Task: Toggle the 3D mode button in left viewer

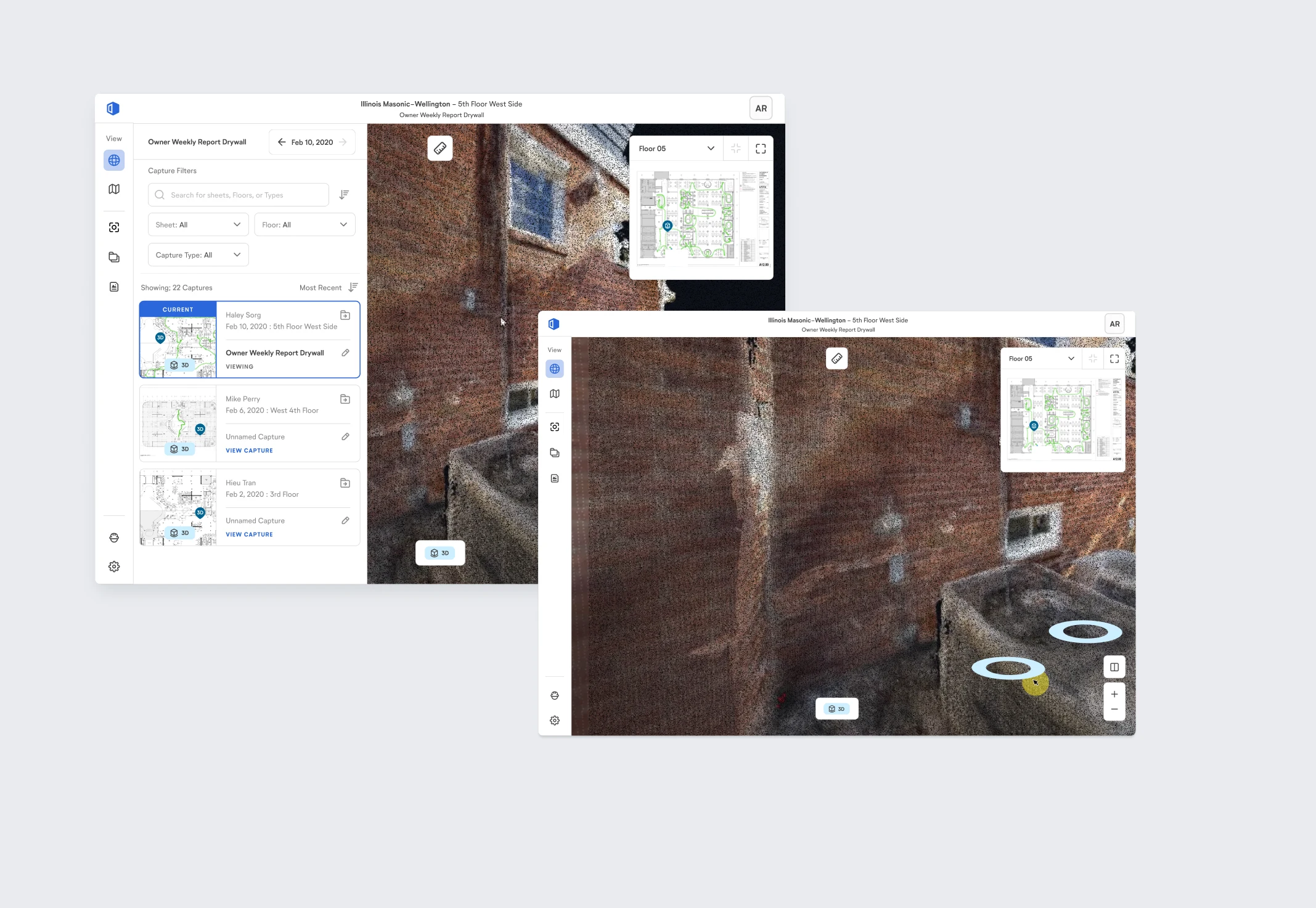Action: pos(440,553)
